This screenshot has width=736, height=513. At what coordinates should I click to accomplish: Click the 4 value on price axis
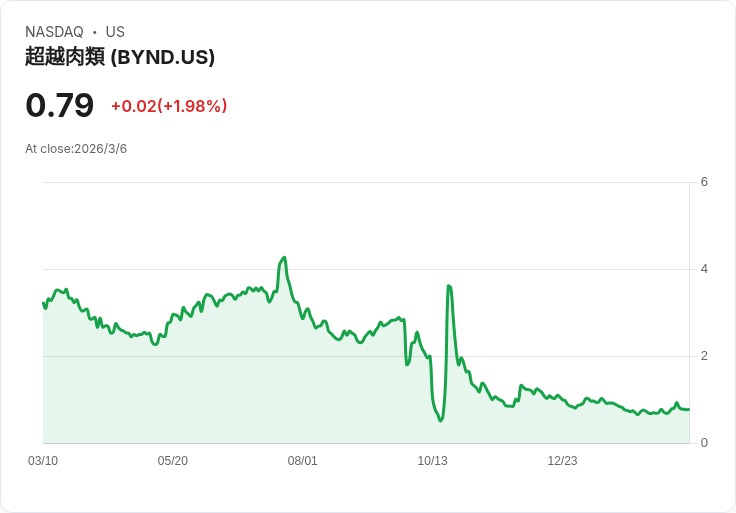tap(704, 269)
